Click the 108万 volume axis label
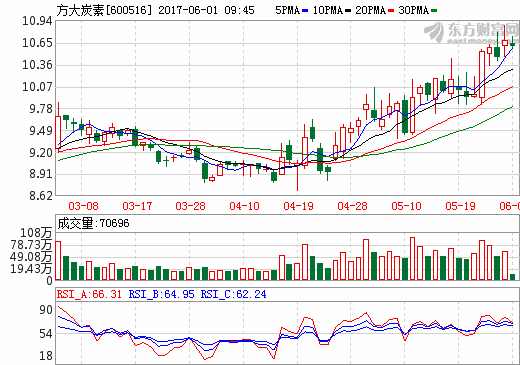The width and height of the screenshot is (520, 365). click(36, 233)
